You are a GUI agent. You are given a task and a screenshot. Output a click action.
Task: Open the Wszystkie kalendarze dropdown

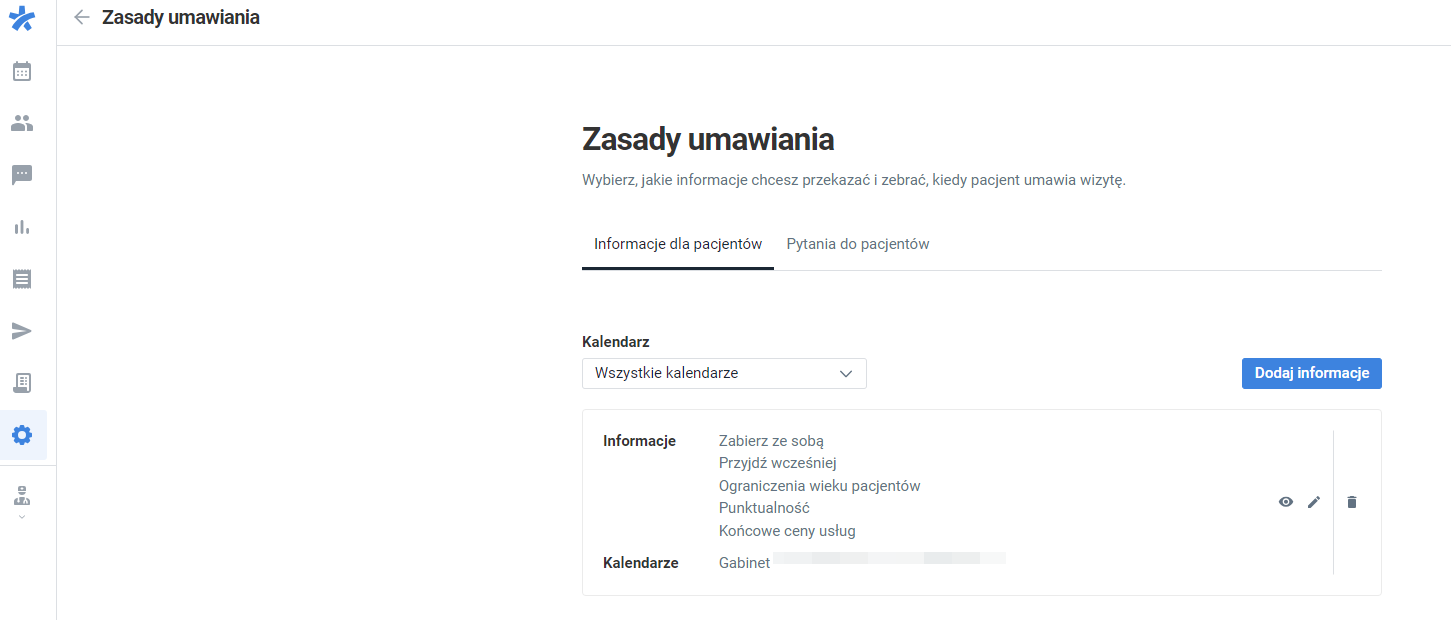(x=724, y=373)
